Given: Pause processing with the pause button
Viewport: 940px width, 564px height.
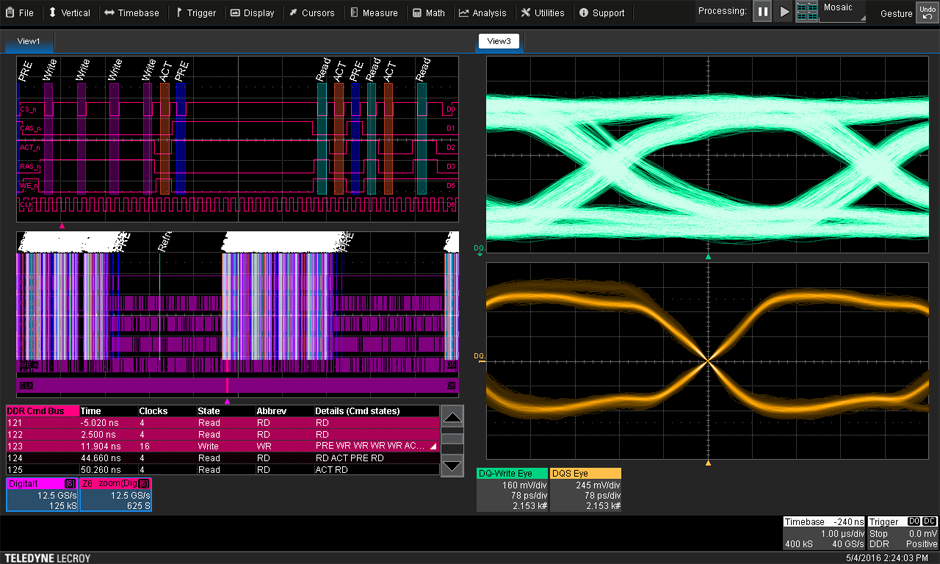Looking at the screenshot, I should tap(762, 12).
